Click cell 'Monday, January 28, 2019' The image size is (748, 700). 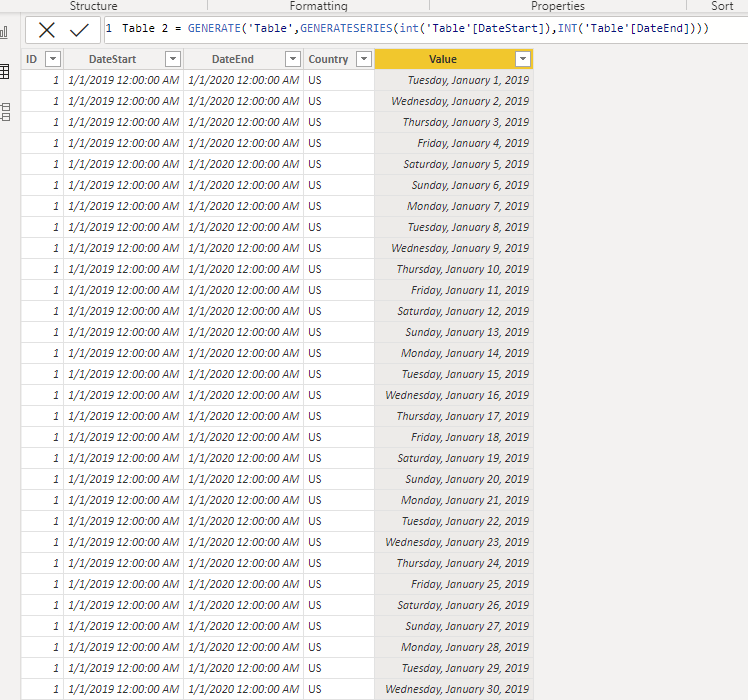[x=454, y=647]
